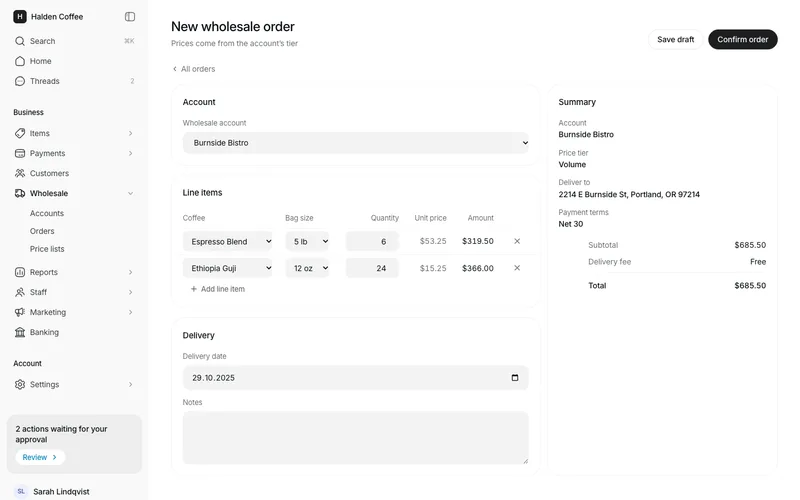Open Orders under Wholesale
Screen dimensions: 800x500
click(42, 231)
